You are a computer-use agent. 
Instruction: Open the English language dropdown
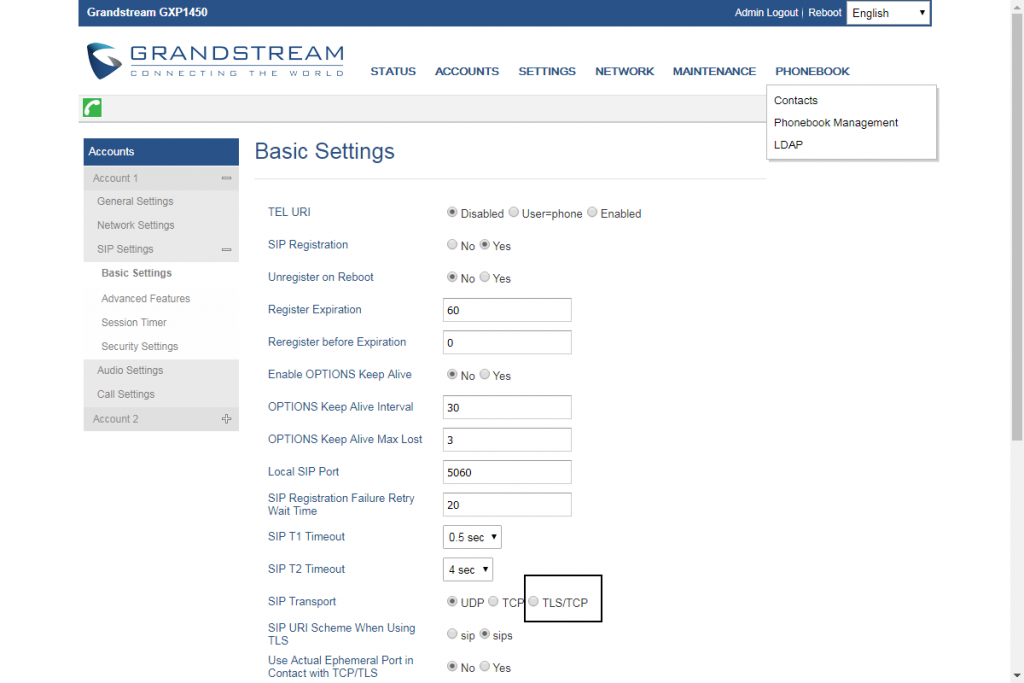pyautogui.click(x=888, y=13)
